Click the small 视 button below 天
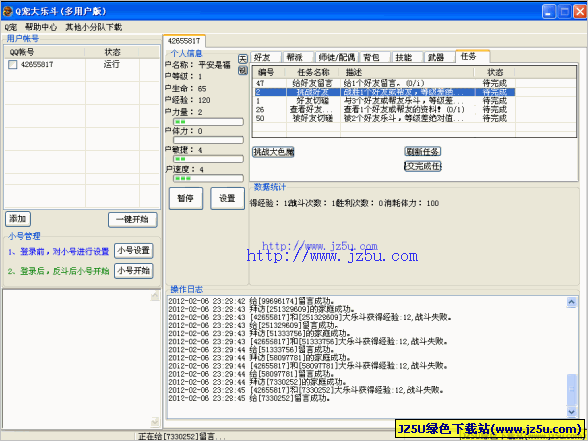This screenshot has height=441, width=588. click(x=243, y=70)
